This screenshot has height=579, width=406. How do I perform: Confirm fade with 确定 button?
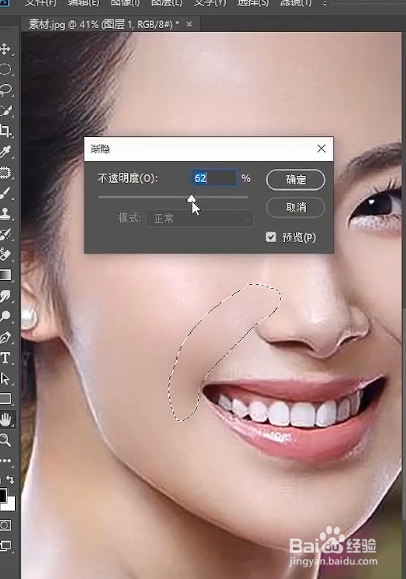[x=296, y=180]
